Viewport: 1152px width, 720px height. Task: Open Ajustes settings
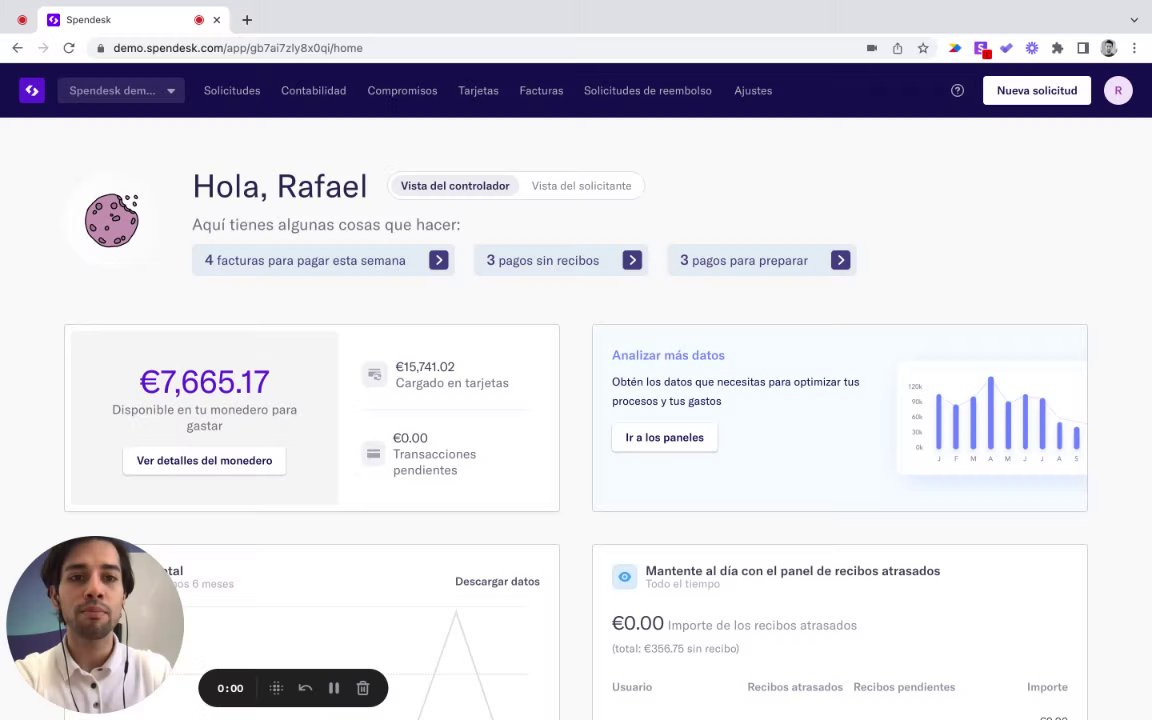(x=753, y=90)
